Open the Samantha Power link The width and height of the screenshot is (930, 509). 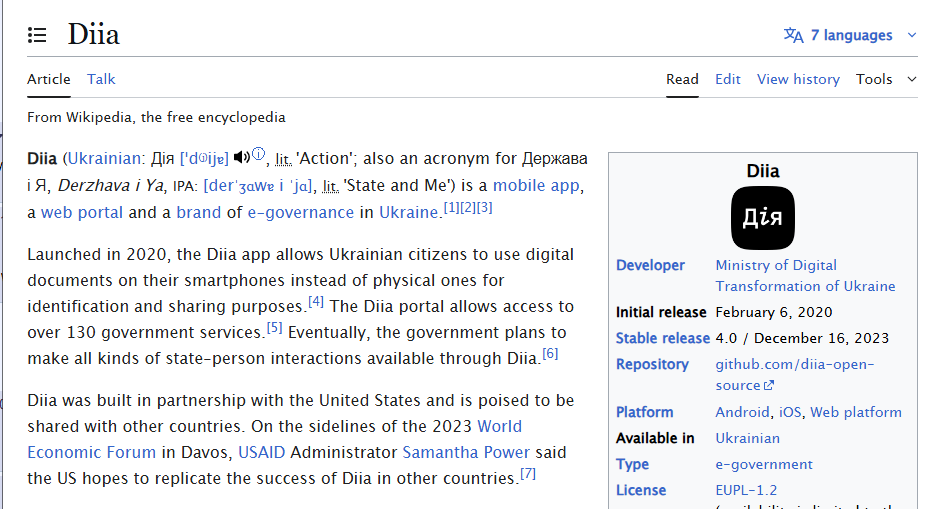(466, 453)
